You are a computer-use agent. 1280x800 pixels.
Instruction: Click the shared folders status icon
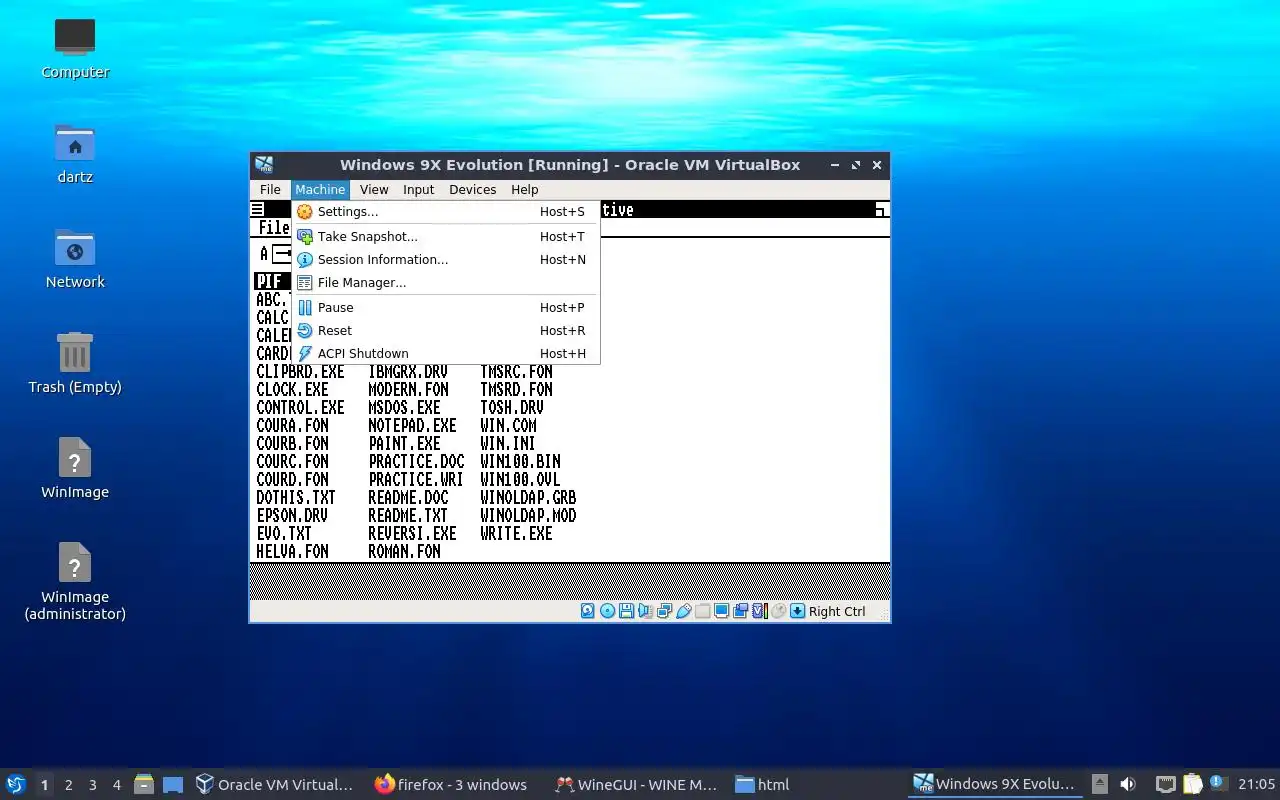pyautogui.click(x=703, y=611)
